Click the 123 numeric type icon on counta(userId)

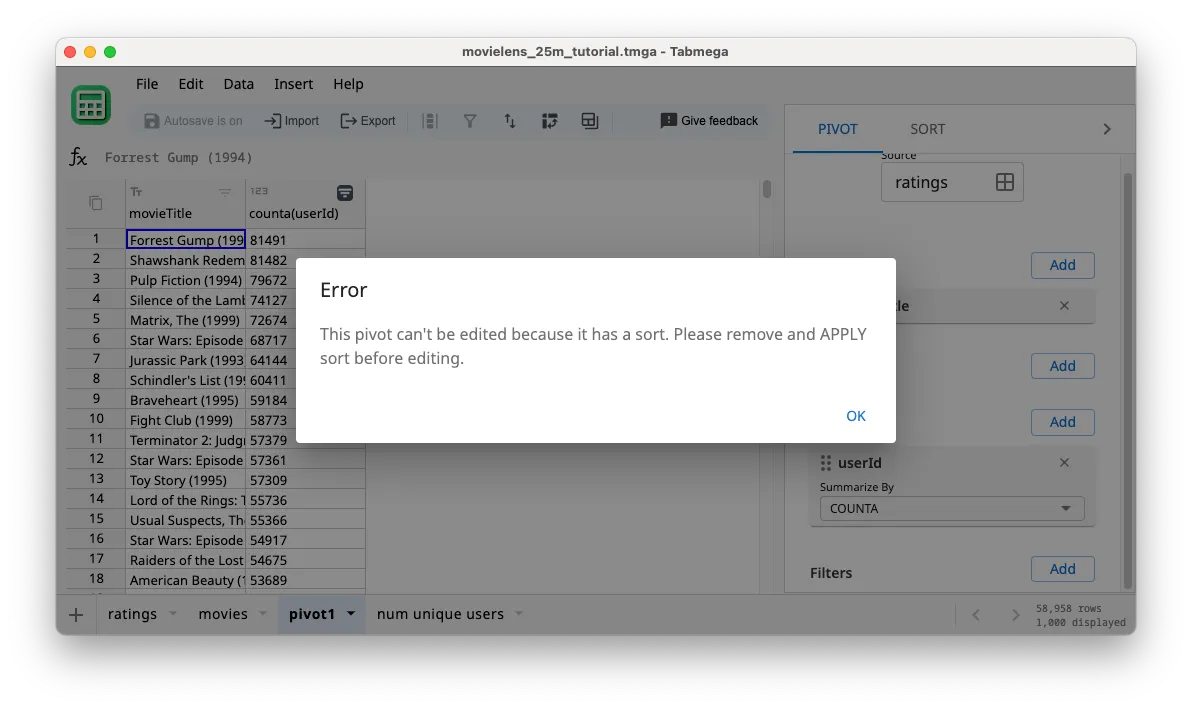[x=259, y=191]
